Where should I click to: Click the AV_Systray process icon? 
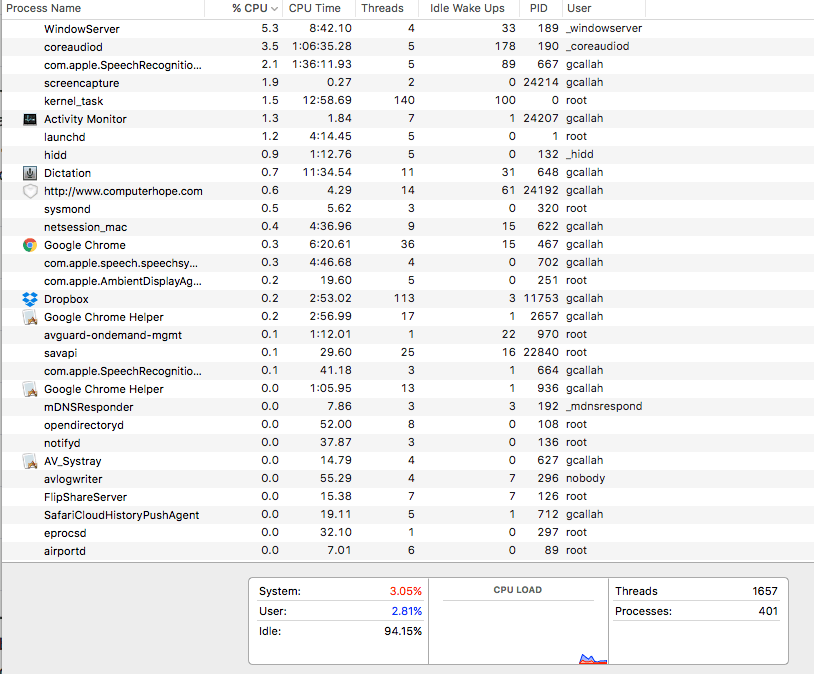click(29, 461)
